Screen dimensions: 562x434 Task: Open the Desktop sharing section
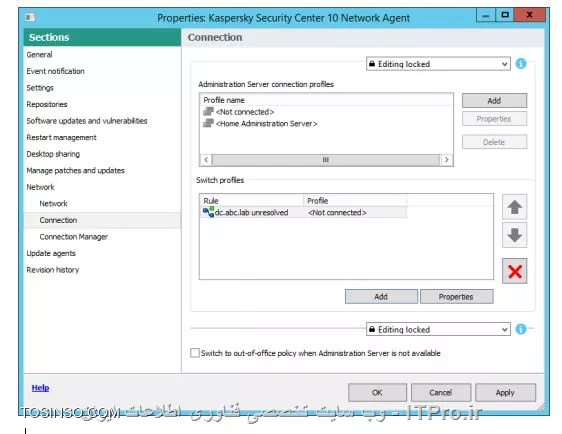pos(53,154)
